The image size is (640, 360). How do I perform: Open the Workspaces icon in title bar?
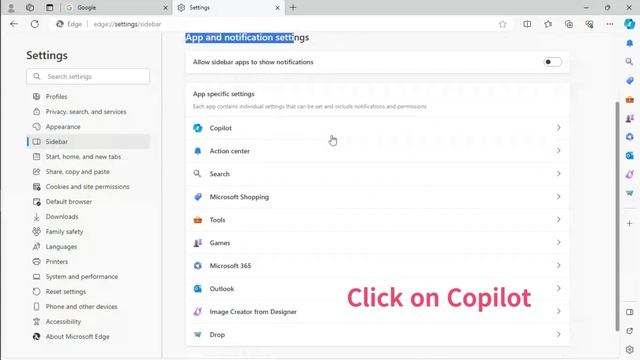pos(30,7)
